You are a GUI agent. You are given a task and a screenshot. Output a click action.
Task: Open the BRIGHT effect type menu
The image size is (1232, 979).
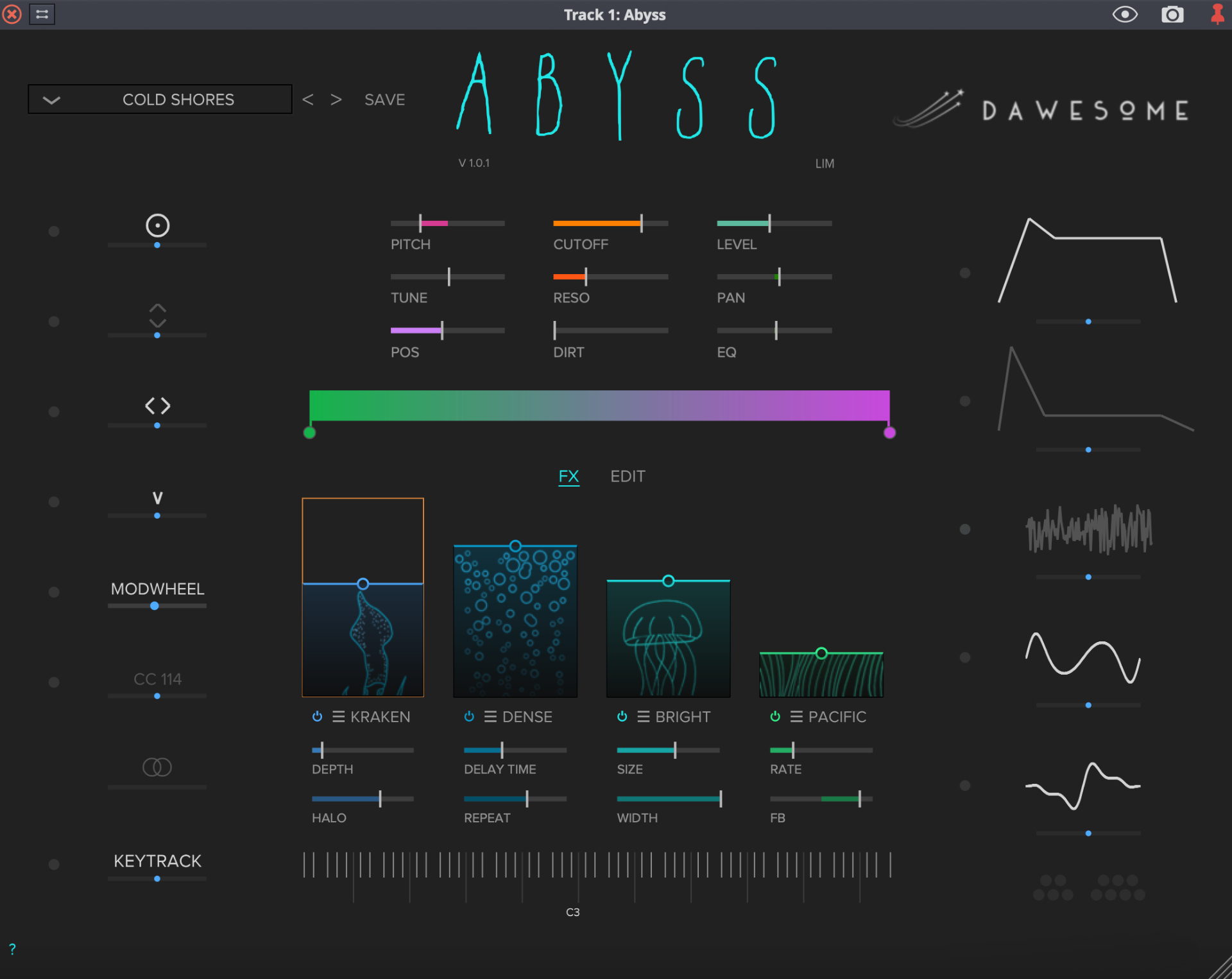[x=643, y=716]
